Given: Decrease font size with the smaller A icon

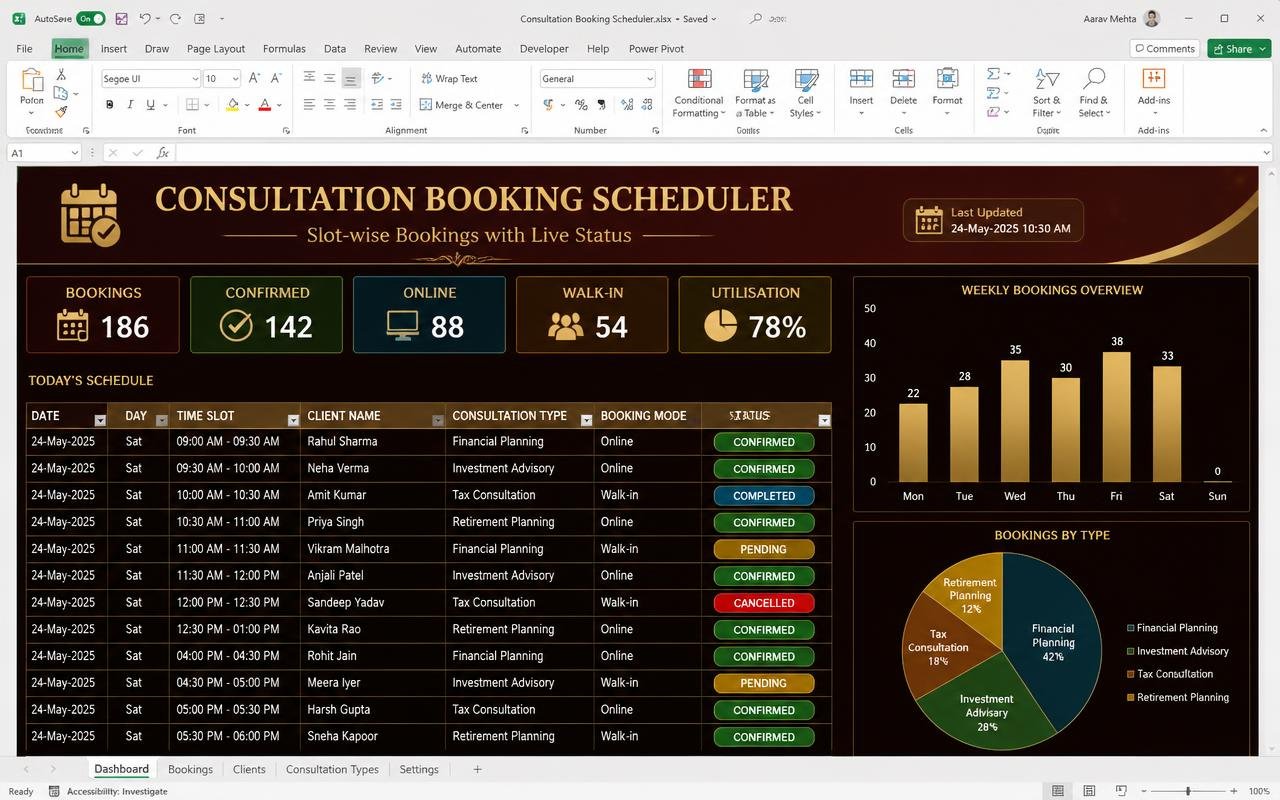Looking at the screenshot, I should [276, 78].
